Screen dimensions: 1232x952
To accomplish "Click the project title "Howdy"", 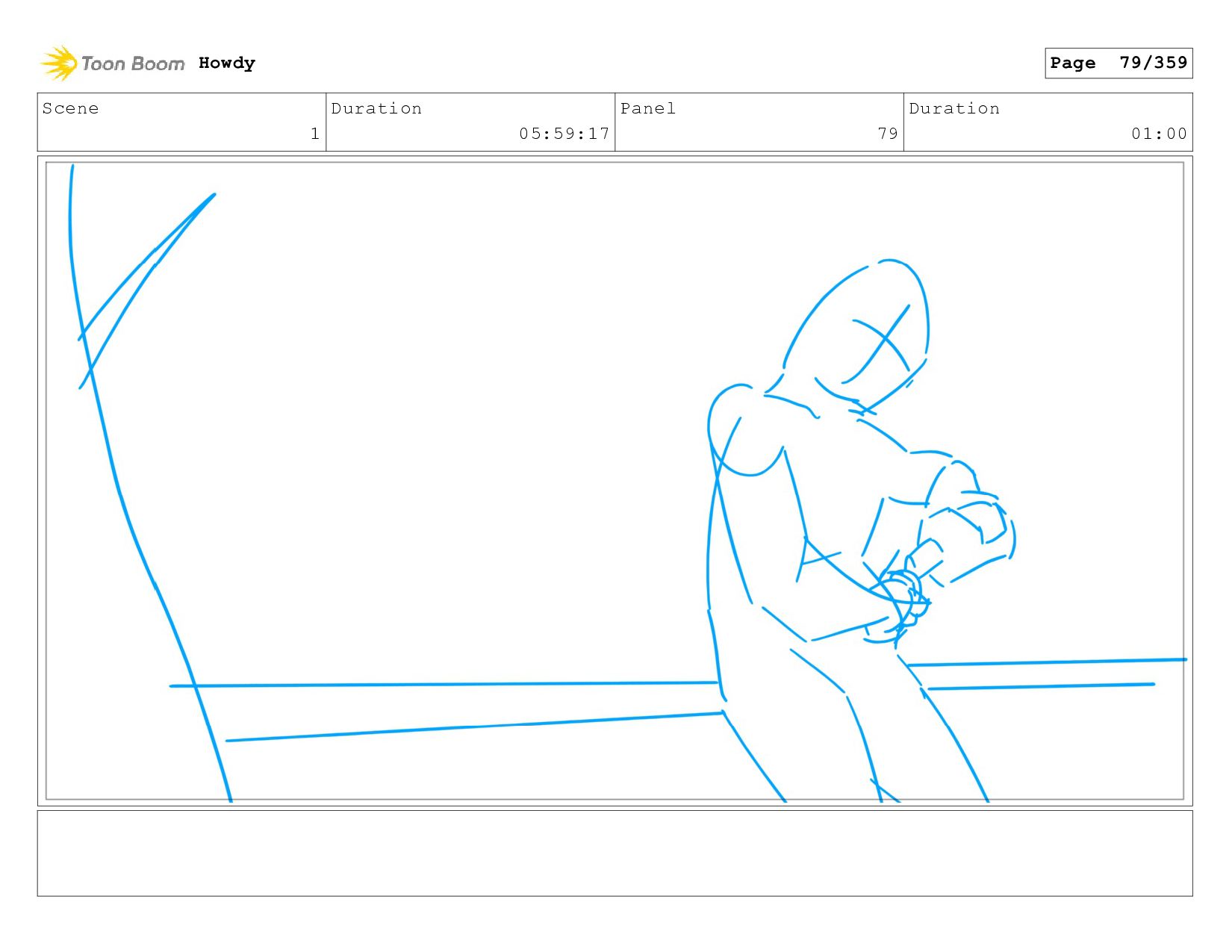I will (227, 63).
